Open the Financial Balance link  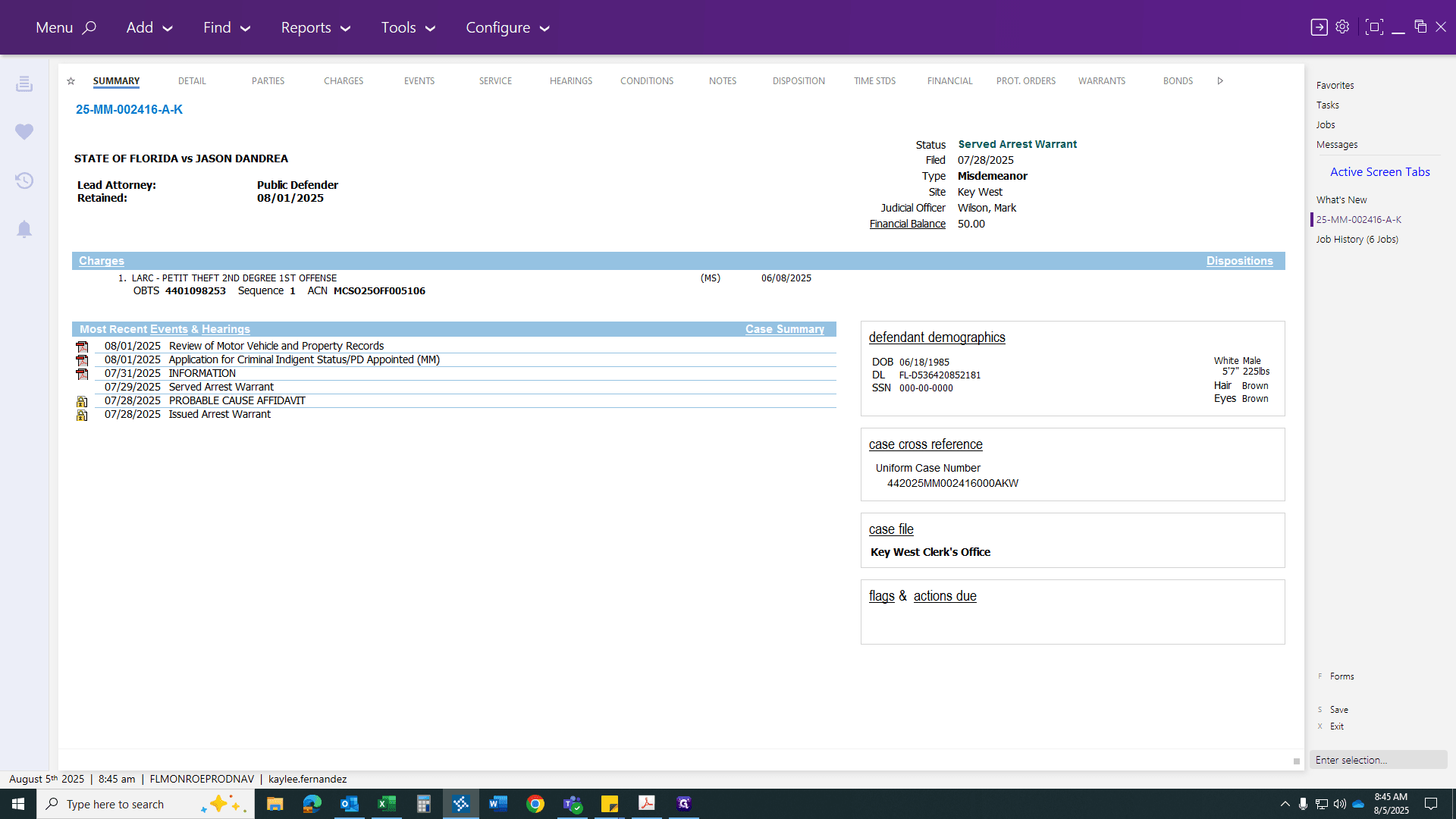(x=907, y=224)
